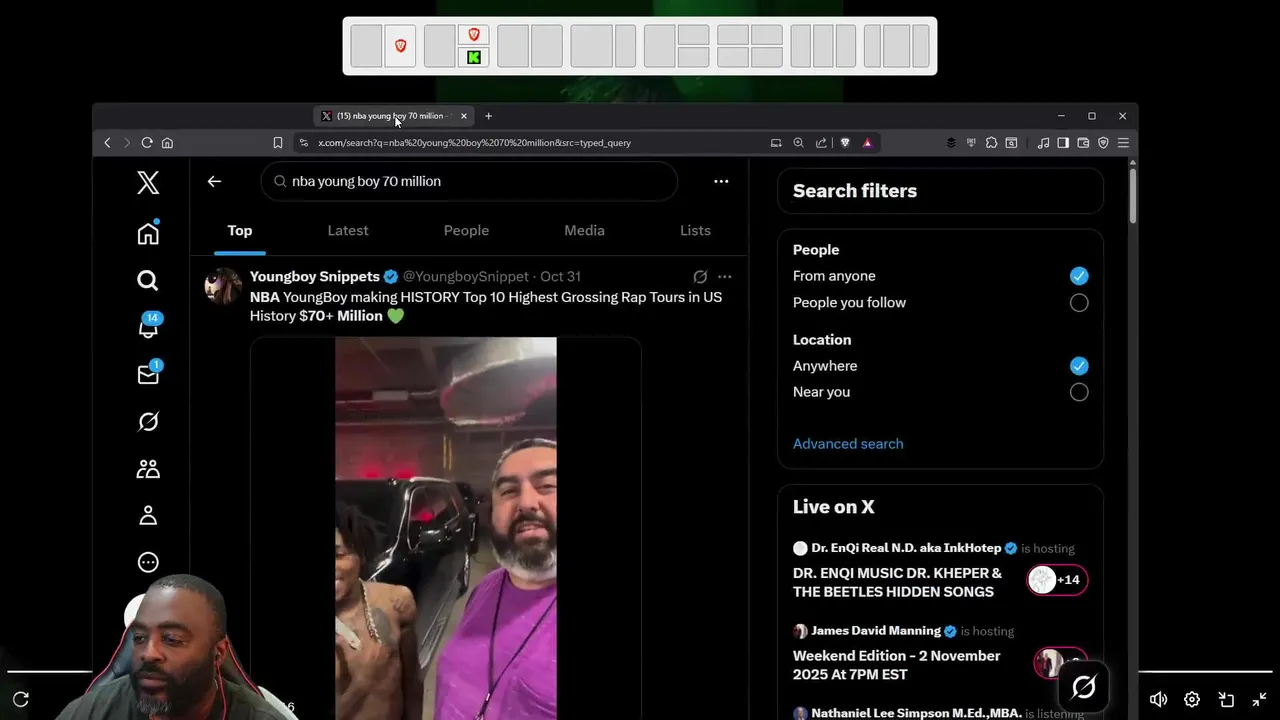
Task: Switch to Lists results tab
Action: [x=695, y=230]
